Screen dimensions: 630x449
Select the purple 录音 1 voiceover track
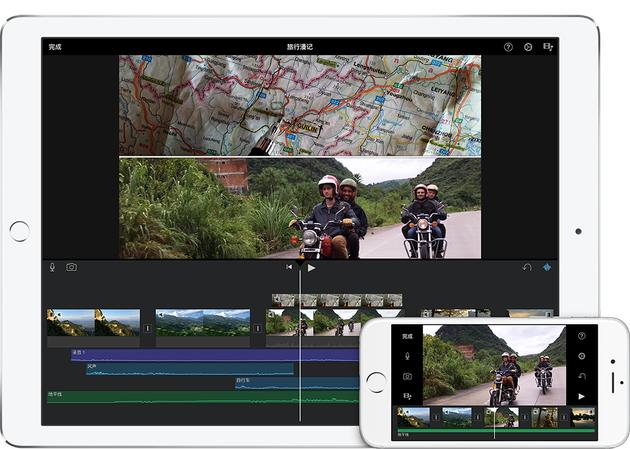pyautogui.click(x=215, y=355)
